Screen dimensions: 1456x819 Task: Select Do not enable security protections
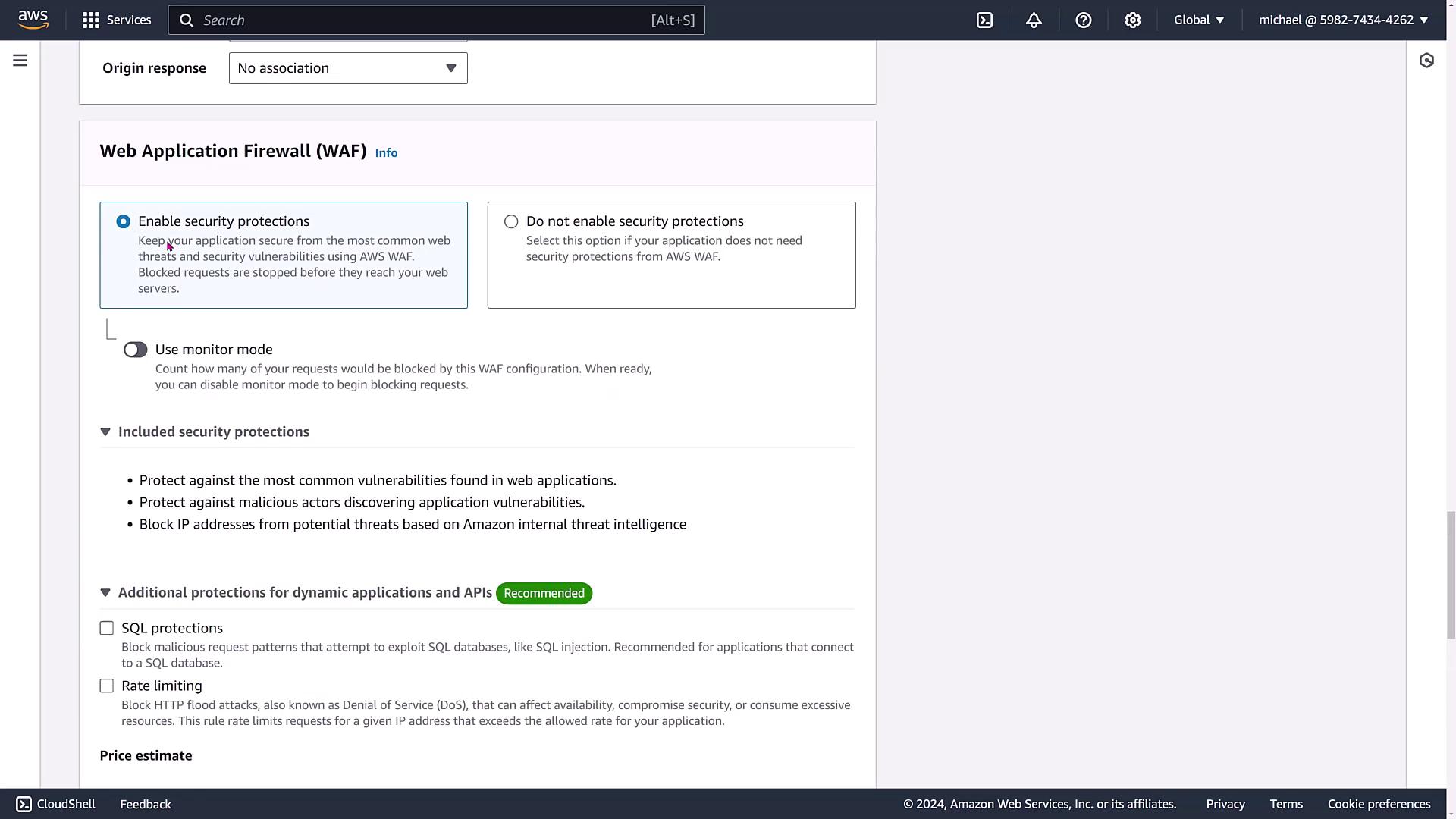(x=511, y=221)
